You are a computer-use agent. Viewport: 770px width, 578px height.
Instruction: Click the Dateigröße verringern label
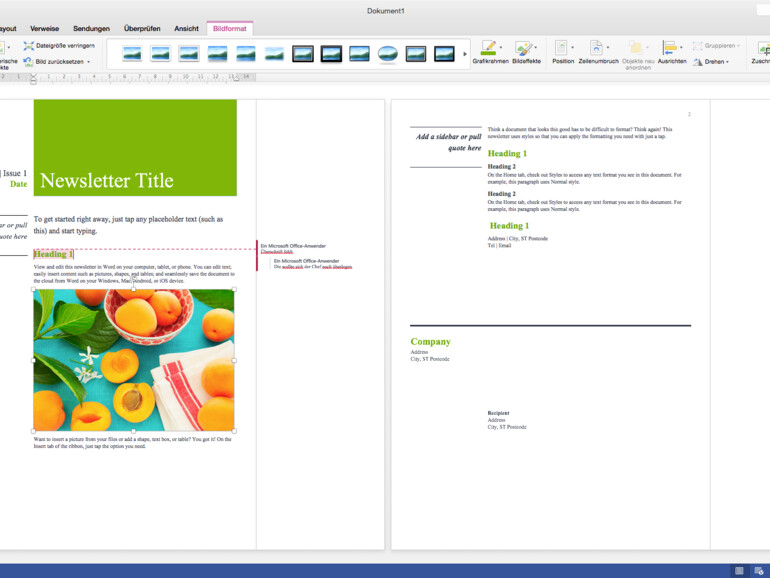[65, 46]
